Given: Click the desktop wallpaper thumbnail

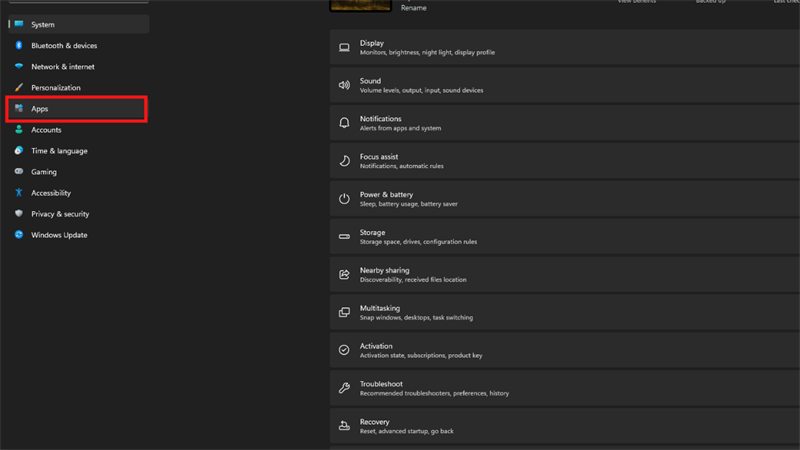Looking at the screenshot, I should [360, 5].
